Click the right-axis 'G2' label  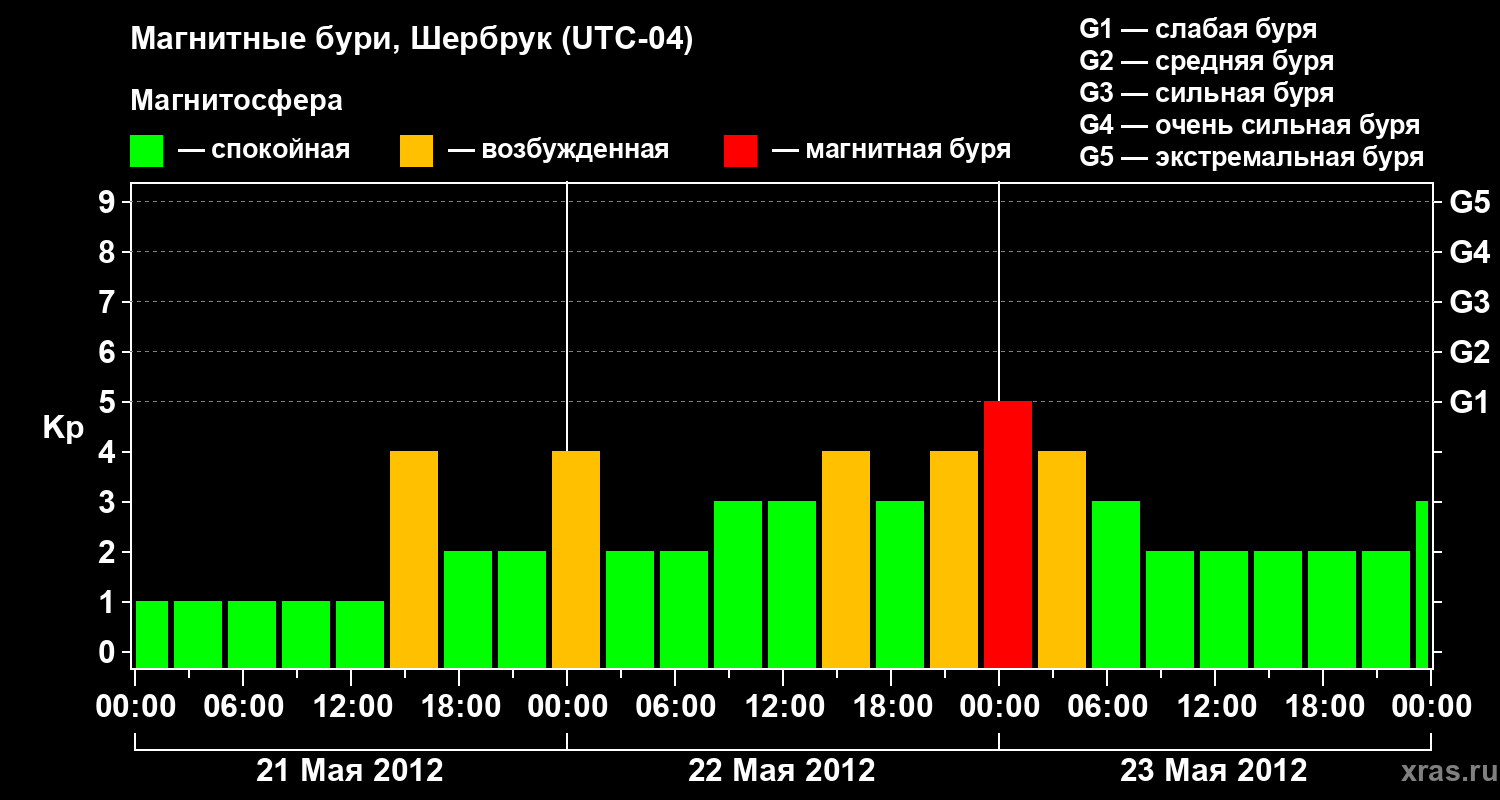point(1469,352)
